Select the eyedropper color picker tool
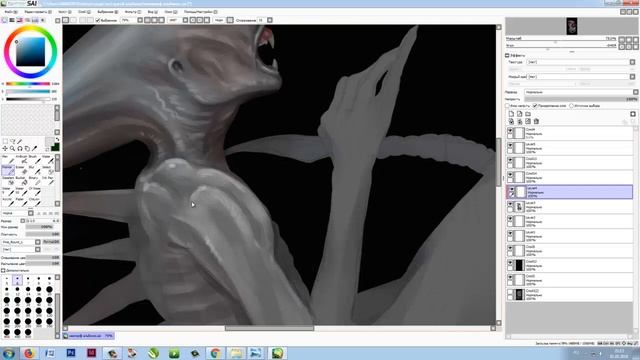Screen dimensions: 640x360 34,149
